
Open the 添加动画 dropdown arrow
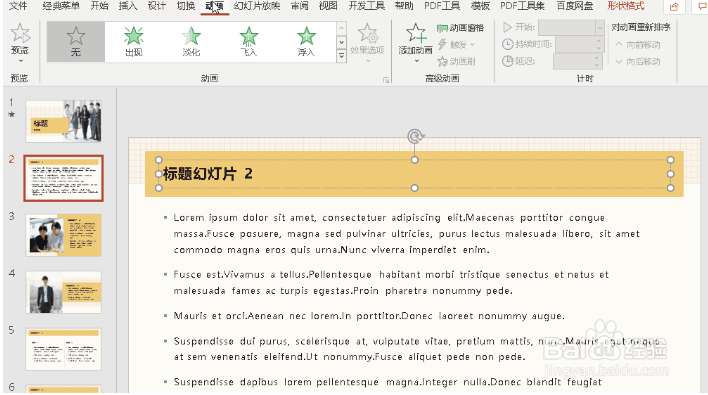click(x=416, y=60)
